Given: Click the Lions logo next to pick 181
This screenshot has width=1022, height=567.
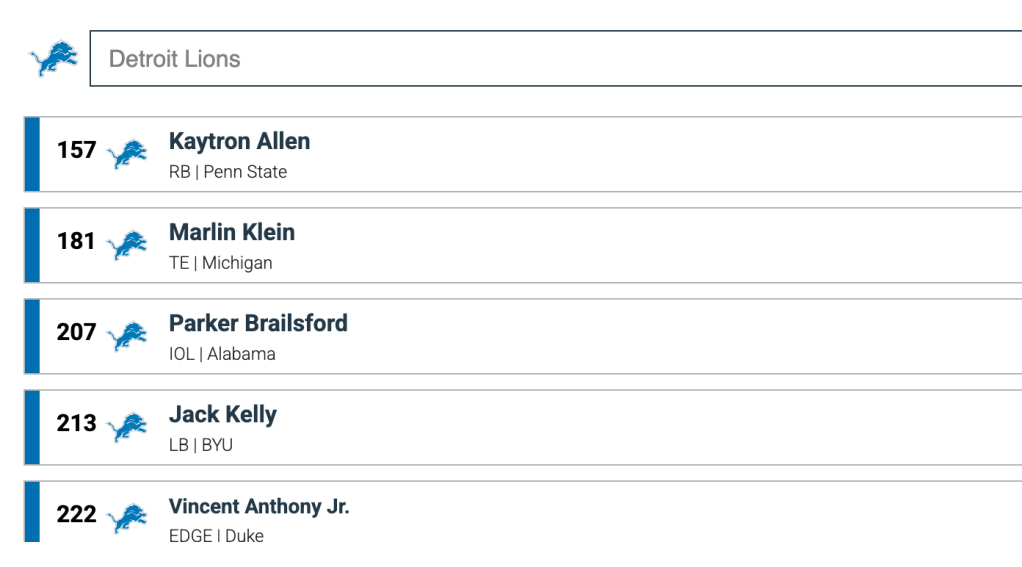Looking at the screenshot, I should coord(127,244).
